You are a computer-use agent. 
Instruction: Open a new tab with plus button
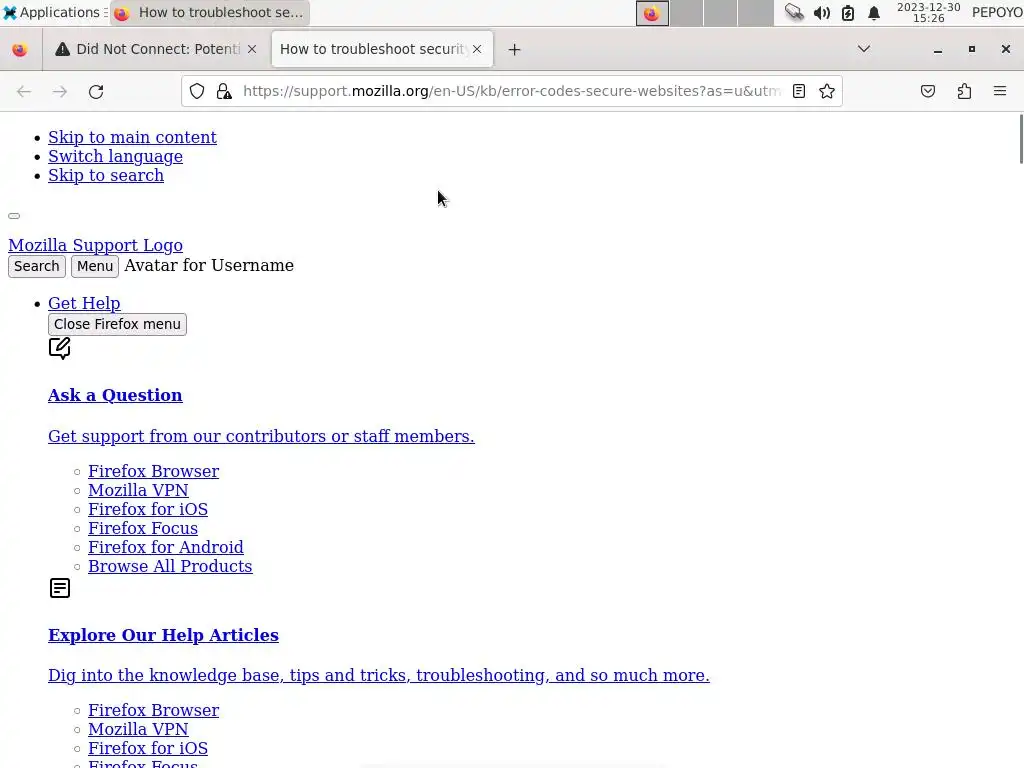(x=515, y=50)
